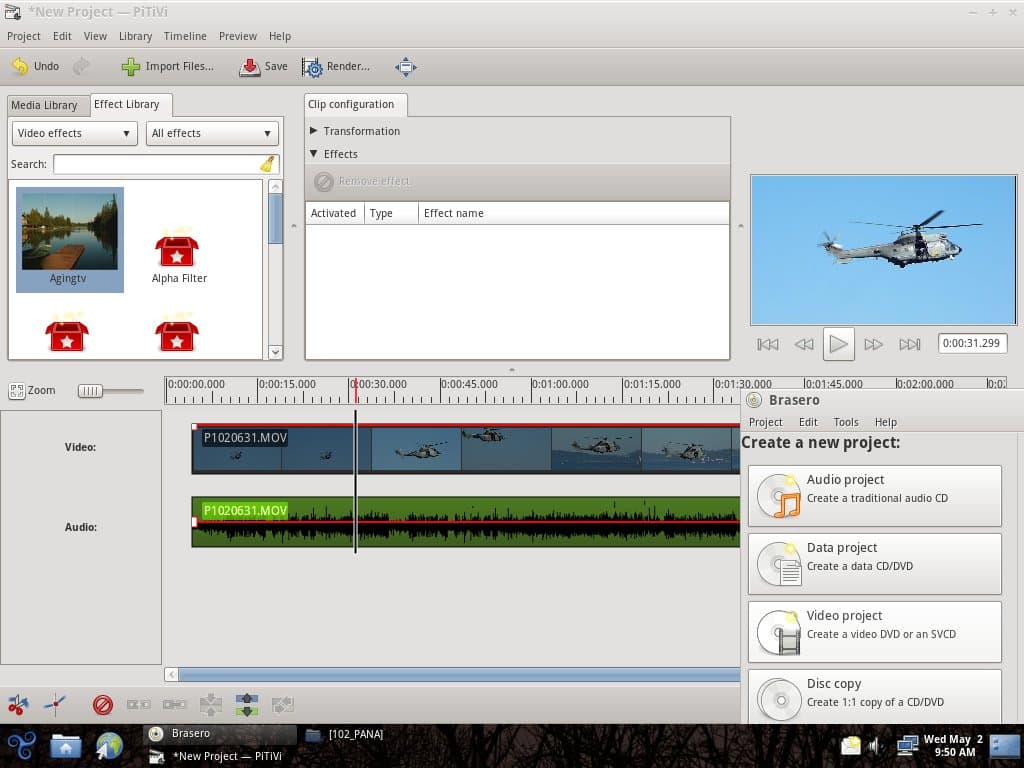Viewport: 1024px width, 768px height.
Task: Choose Audio project in Brasero
Action: tap(874, 496)
